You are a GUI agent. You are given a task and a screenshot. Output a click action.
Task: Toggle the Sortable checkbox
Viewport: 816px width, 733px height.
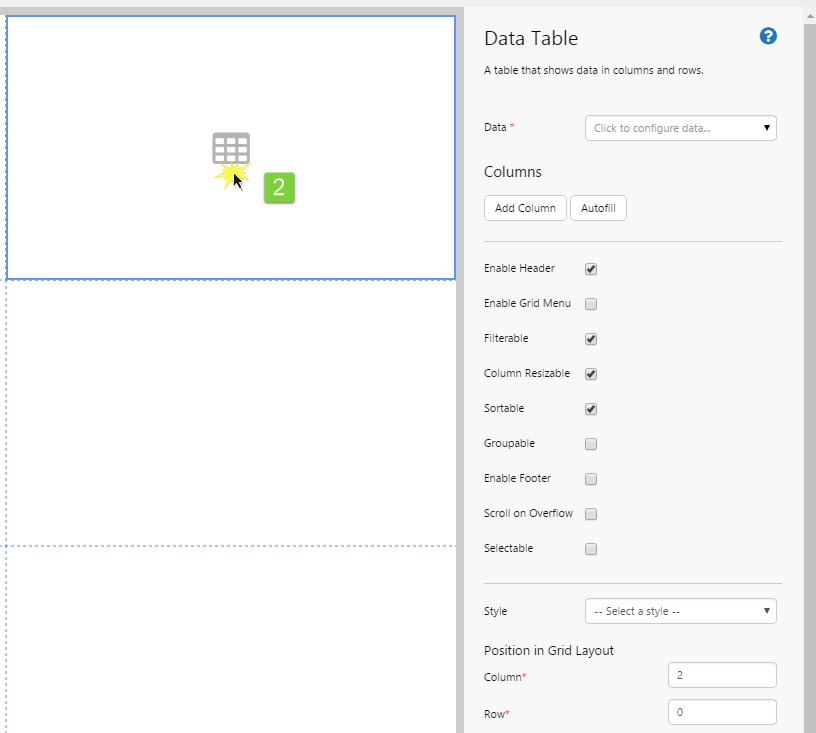click(591, 409)
